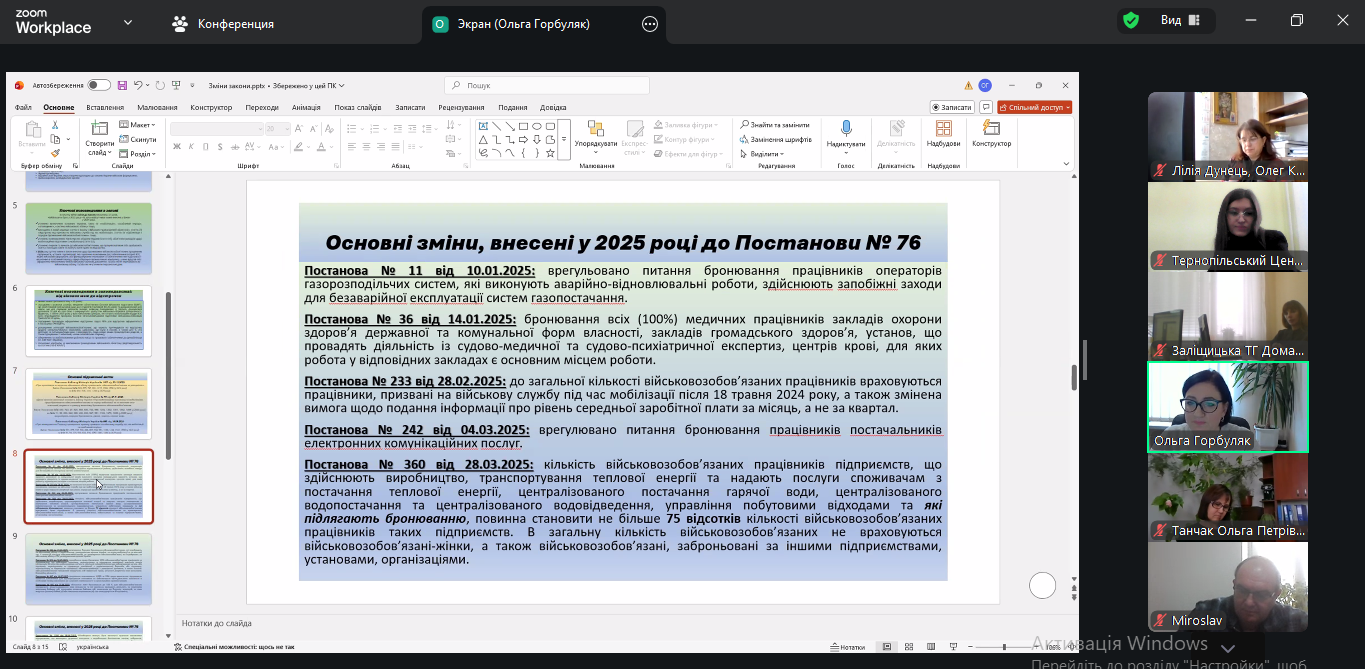Click the Save icon in PowerPoint title bar
This screenshot has height=669, width=1365.
click(122, 86)
